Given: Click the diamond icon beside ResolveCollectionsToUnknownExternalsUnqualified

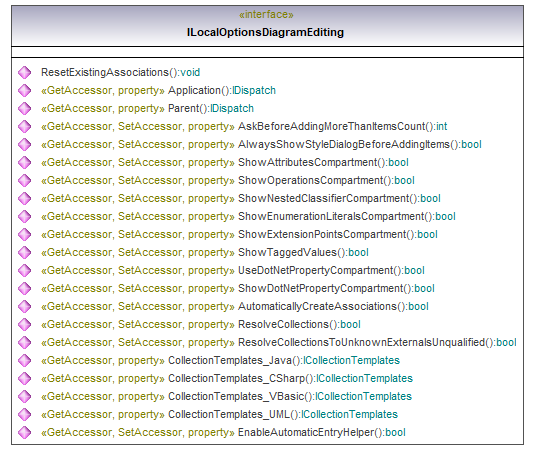Looking at the screenshot, I should (x=25, y=342).
